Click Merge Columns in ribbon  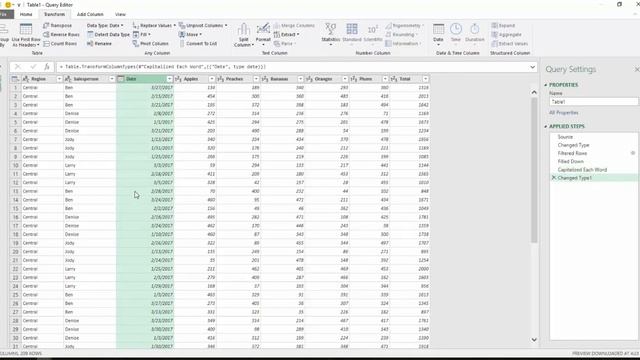click(x=294, y=26)
